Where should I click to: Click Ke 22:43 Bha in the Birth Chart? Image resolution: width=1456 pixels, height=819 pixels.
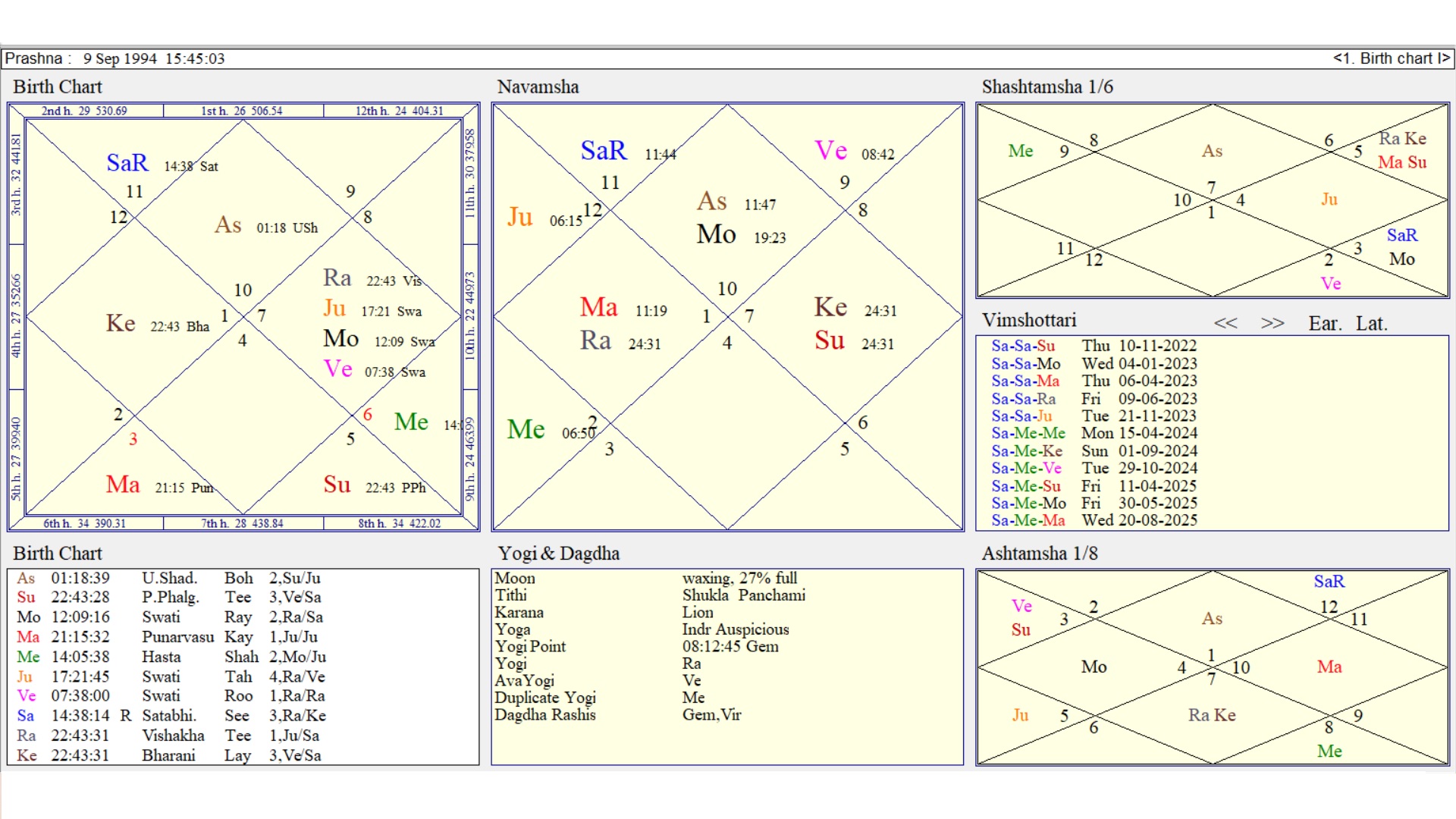pos(158,325)
